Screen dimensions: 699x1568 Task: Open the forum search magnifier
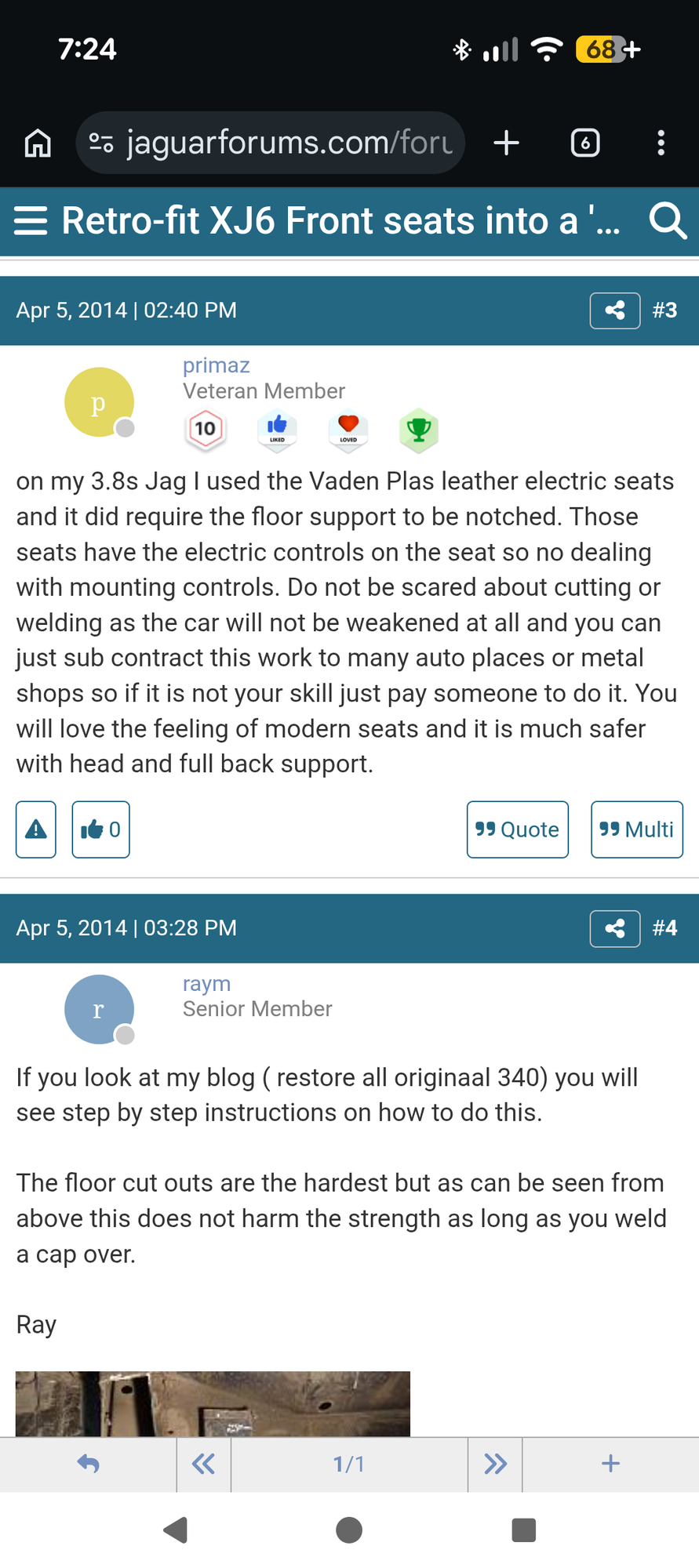(x=668, y=221)
